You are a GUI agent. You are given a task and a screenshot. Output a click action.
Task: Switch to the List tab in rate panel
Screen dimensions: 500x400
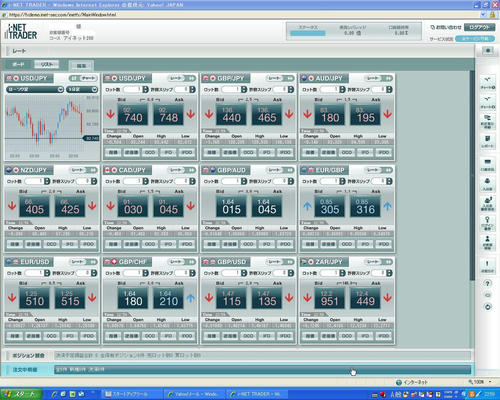tap(47, 64)
